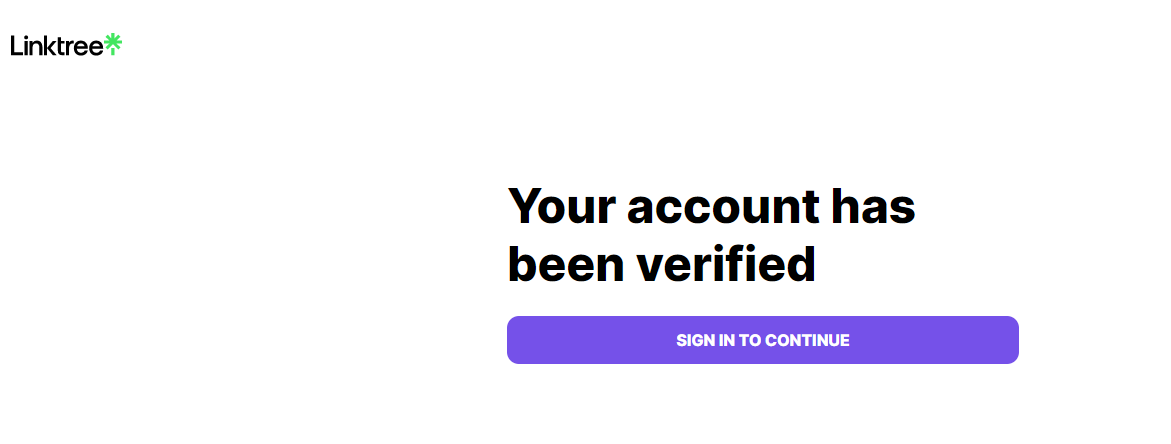Click the word "verified" in heading

pyautogui.click(x=727, y=264)
